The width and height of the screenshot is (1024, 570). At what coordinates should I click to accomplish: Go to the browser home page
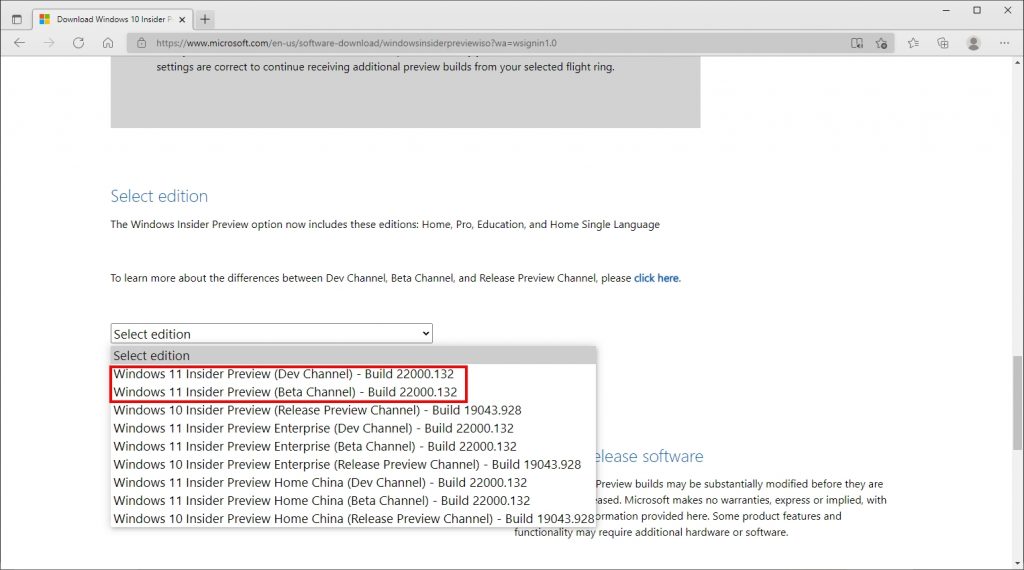[x=108, y=43]
